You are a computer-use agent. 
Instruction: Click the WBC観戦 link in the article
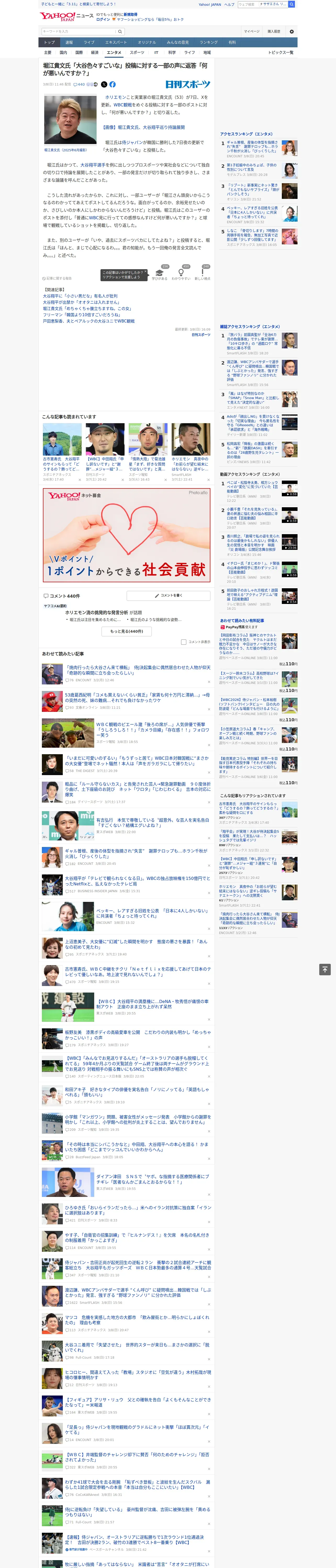point(122,105)
